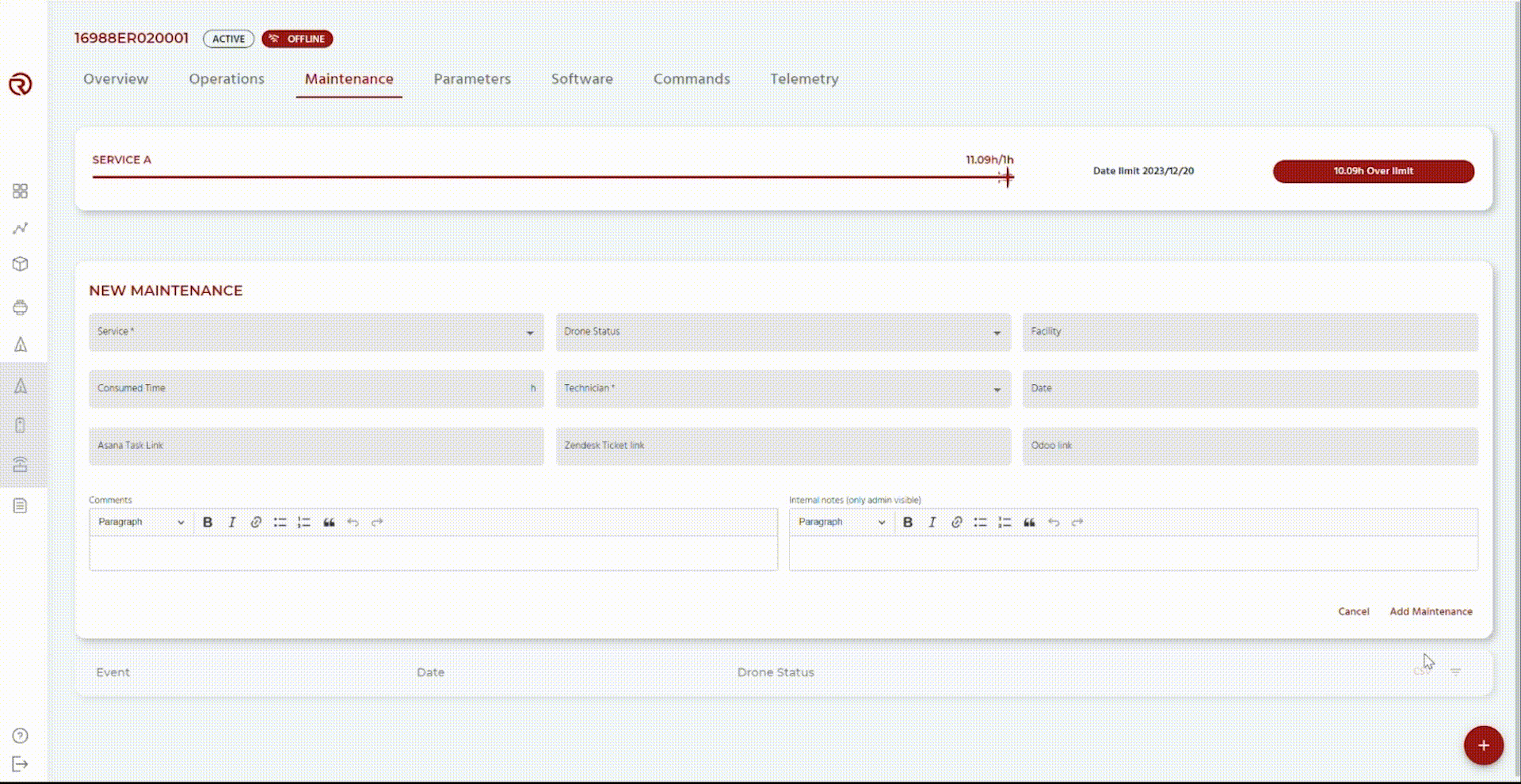
Task: Click the OFFLINE status badge
Action: point(297,39)
